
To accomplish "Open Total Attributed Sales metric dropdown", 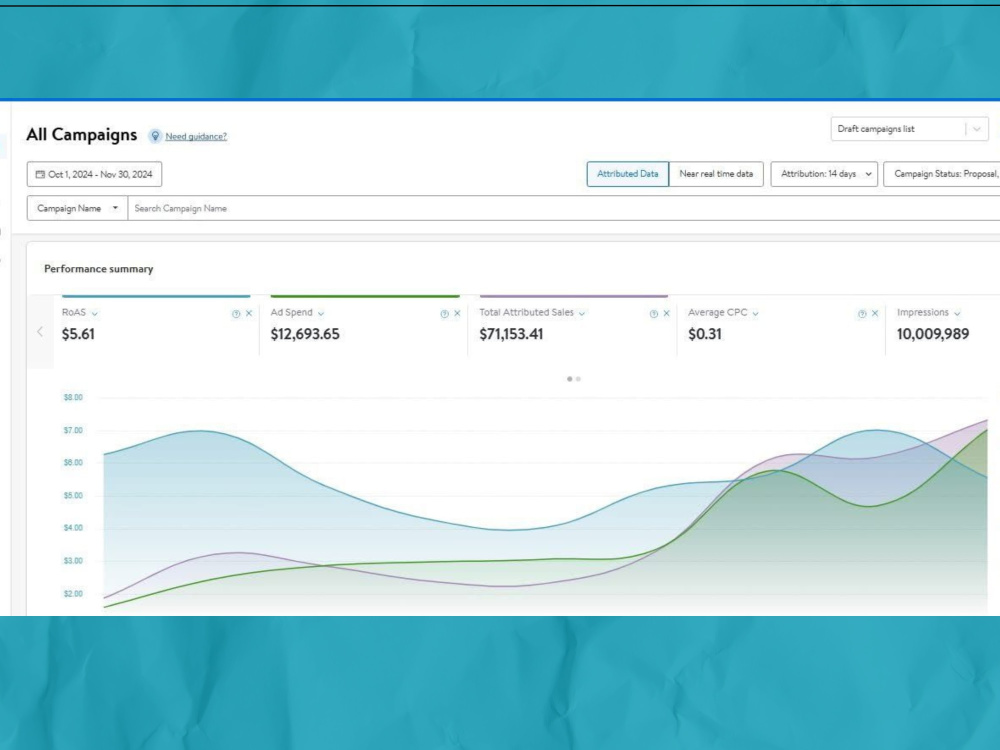I will pos(582,314).
